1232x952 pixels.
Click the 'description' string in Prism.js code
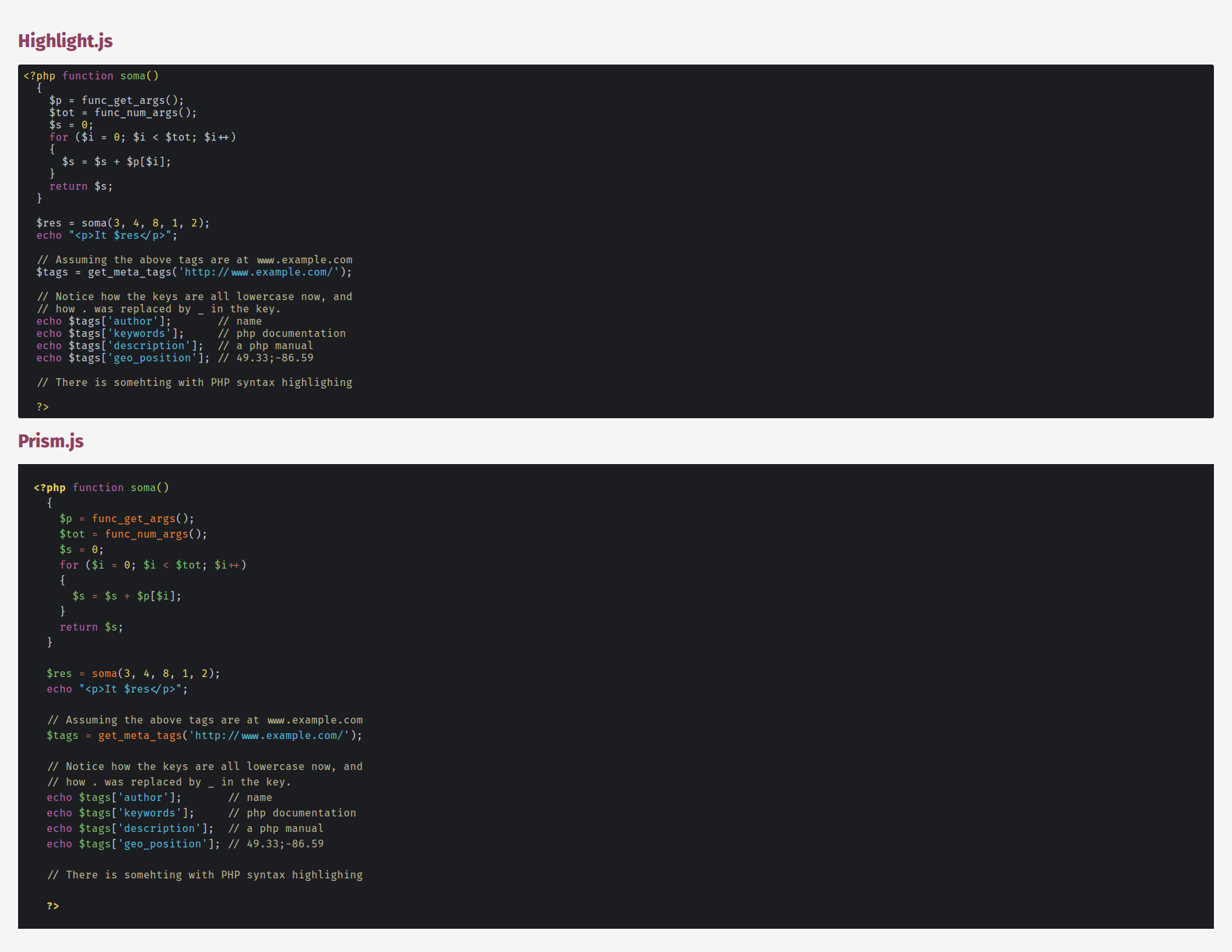point(160,828)
